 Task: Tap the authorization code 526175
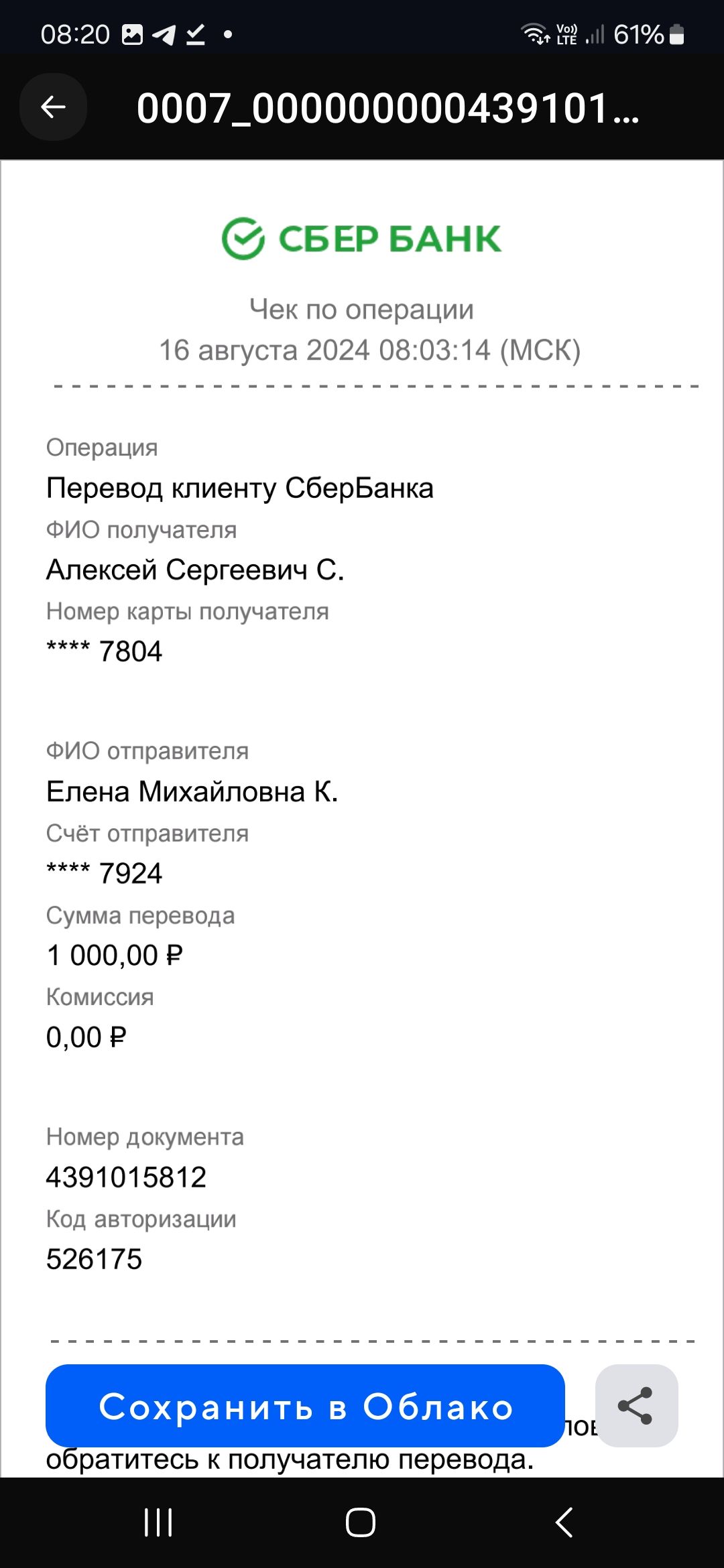coord(94,1259)
